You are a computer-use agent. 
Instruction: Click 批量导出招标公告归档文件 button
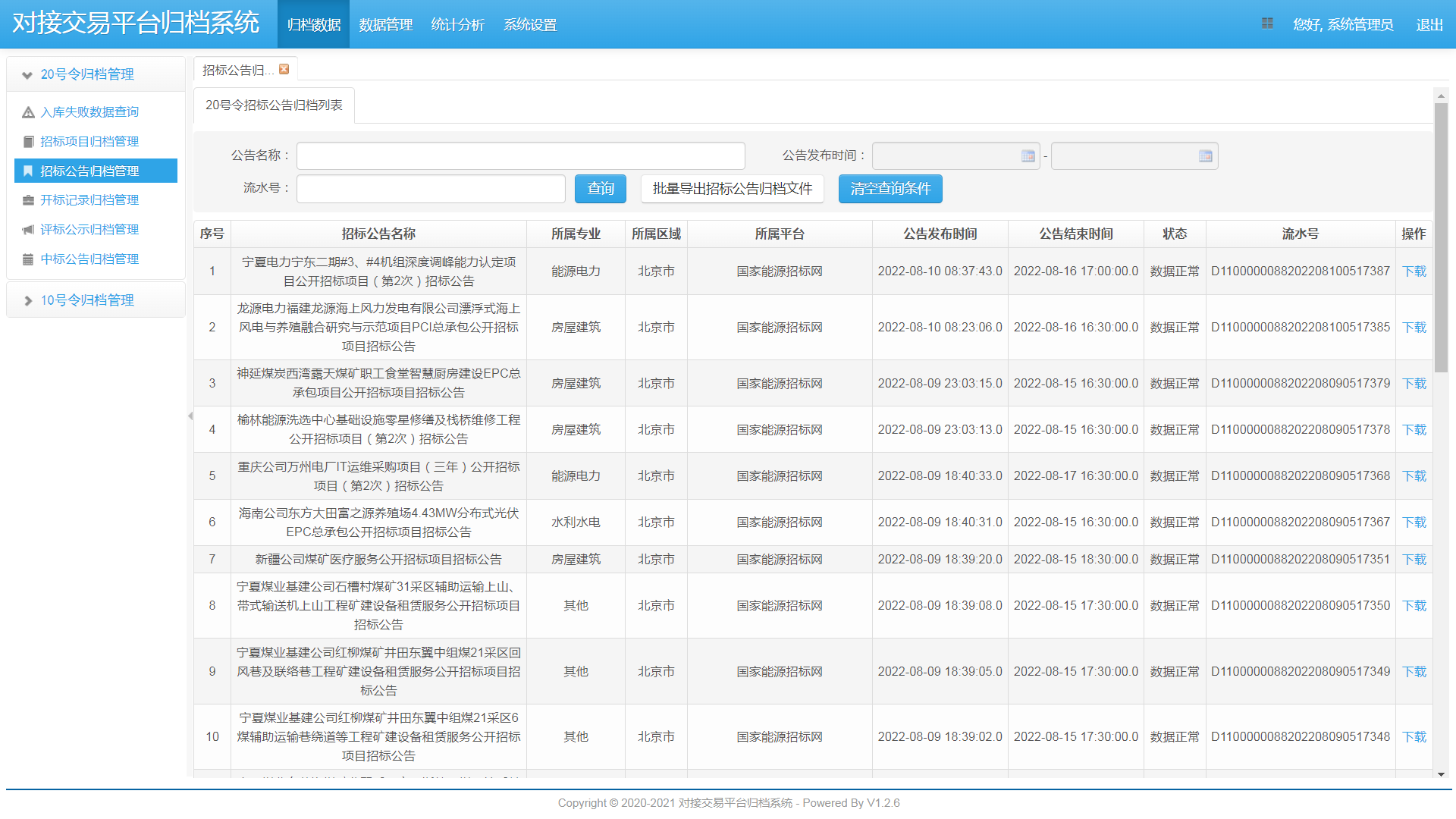point(732,189)
